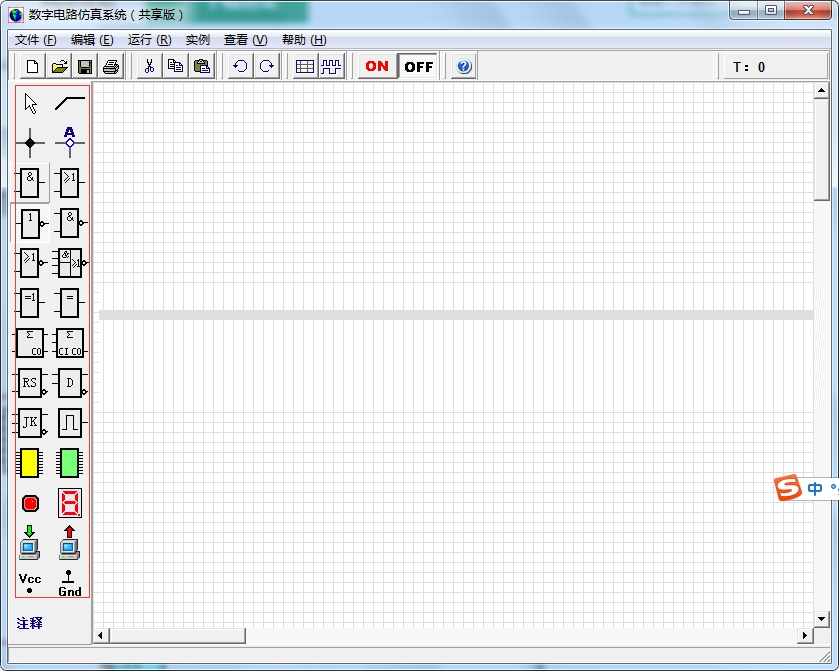The height and width of the screenshot is (671, 839).
Task: Pick the XNOR gate (=) component
Action: [x=70, y=303]
